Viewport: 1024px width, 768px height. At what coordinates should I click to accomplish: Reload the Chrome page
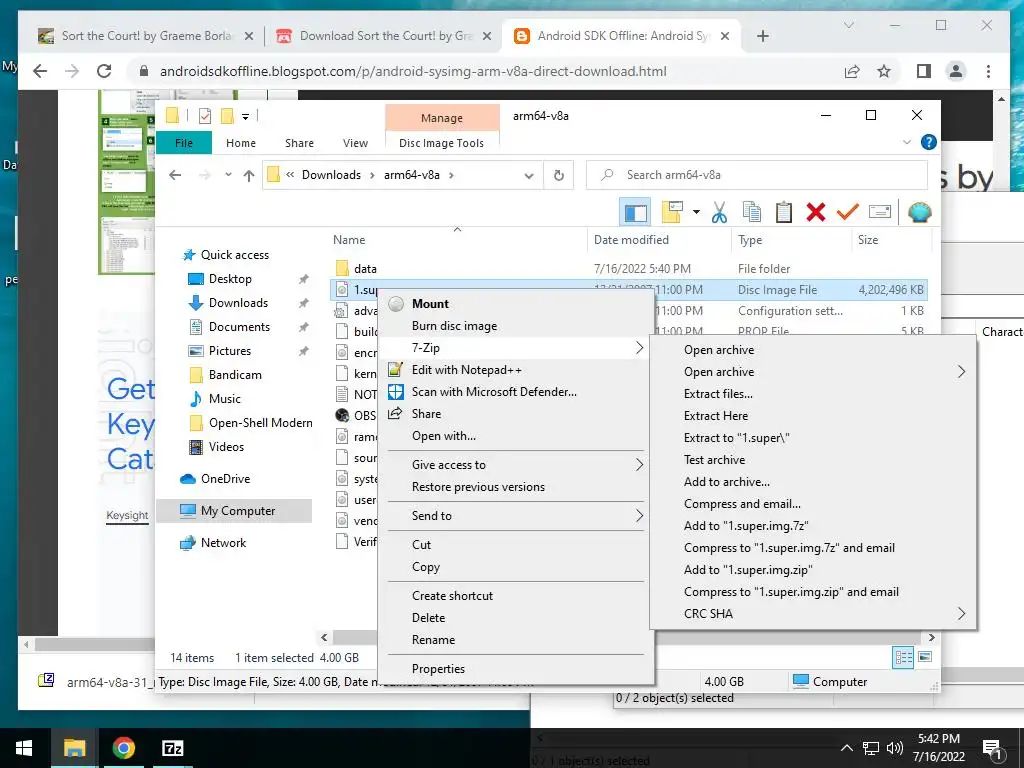(104, 71)
